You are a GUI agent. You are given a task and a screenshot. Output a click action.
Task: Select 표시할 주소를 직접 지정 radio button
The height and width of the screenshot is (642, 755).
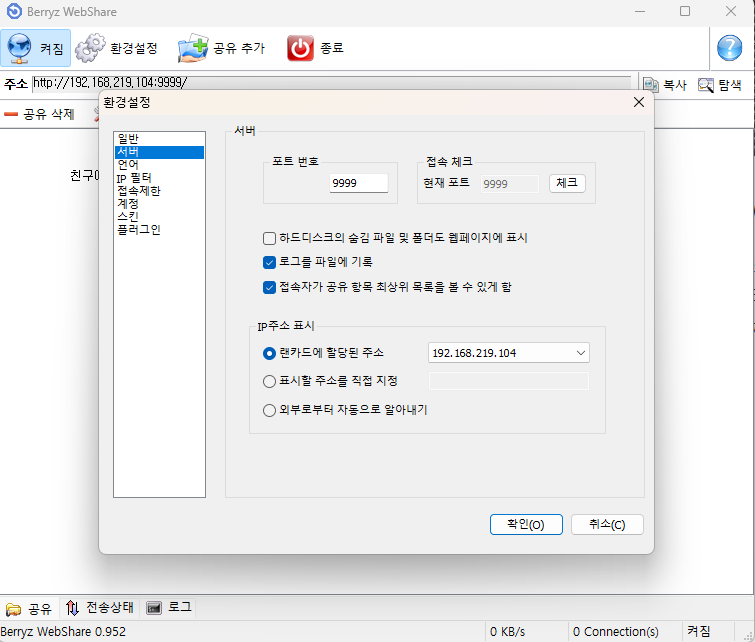(269, 381)
